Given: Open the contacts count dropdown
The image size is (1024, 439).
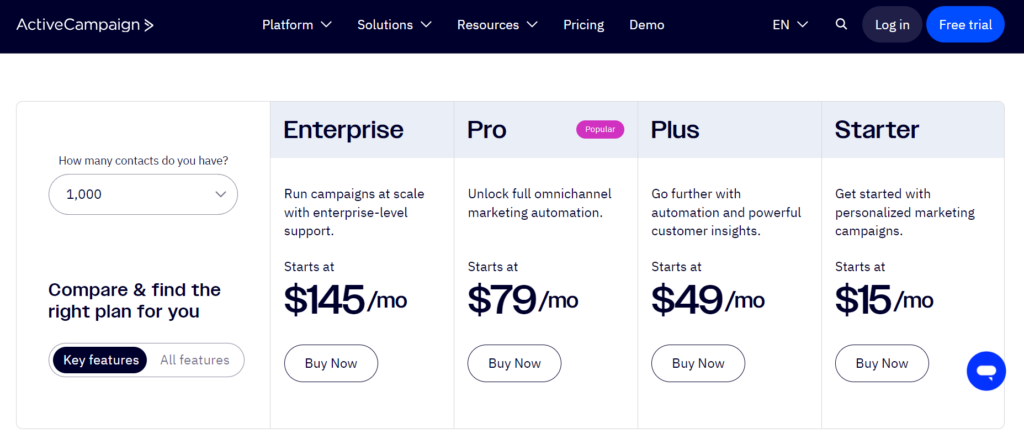Looking at the screenshot, I should pyautogui.click(x=143, y=195).
